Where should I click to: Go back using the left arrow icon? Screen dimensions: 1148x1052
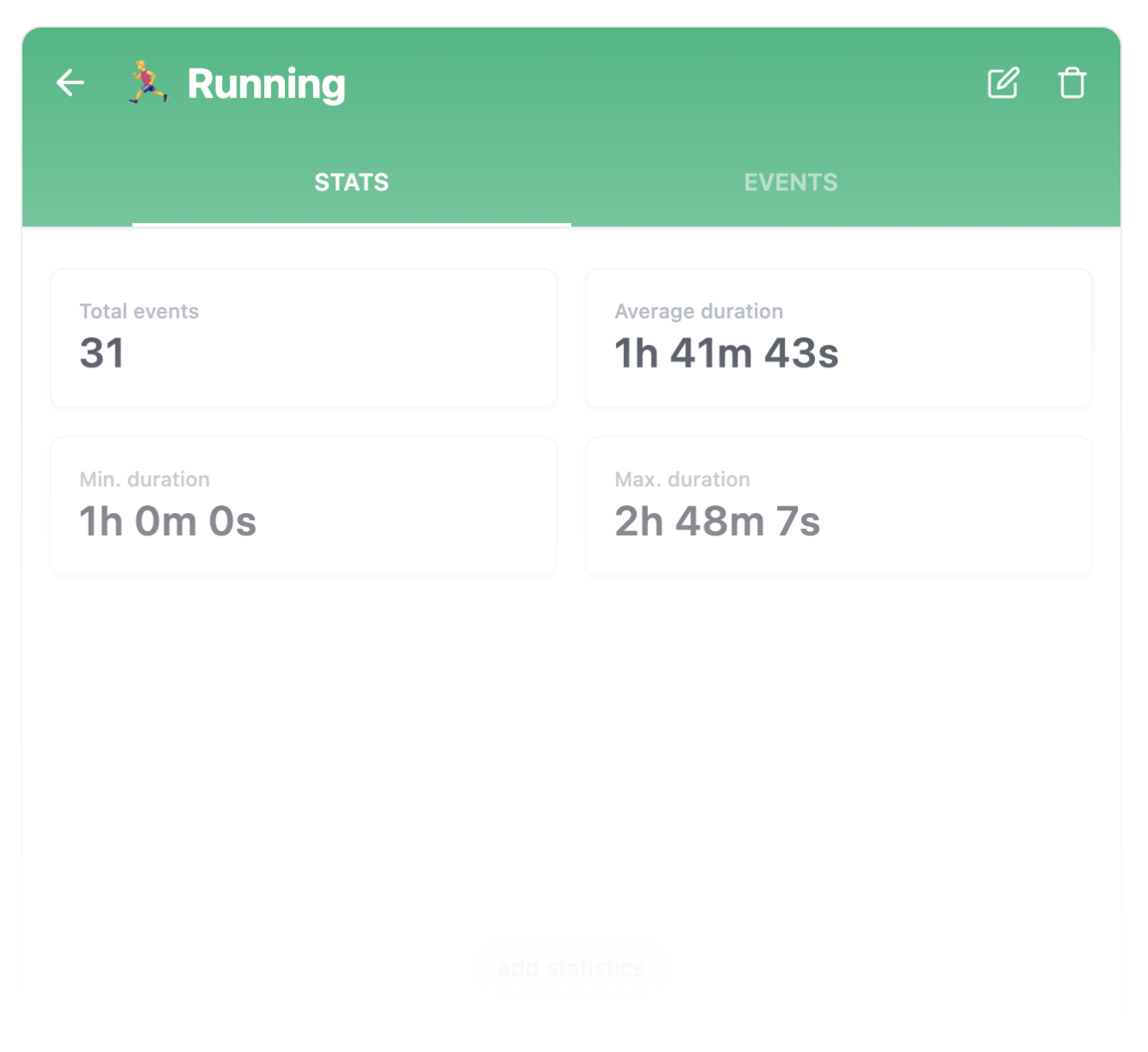71,84
